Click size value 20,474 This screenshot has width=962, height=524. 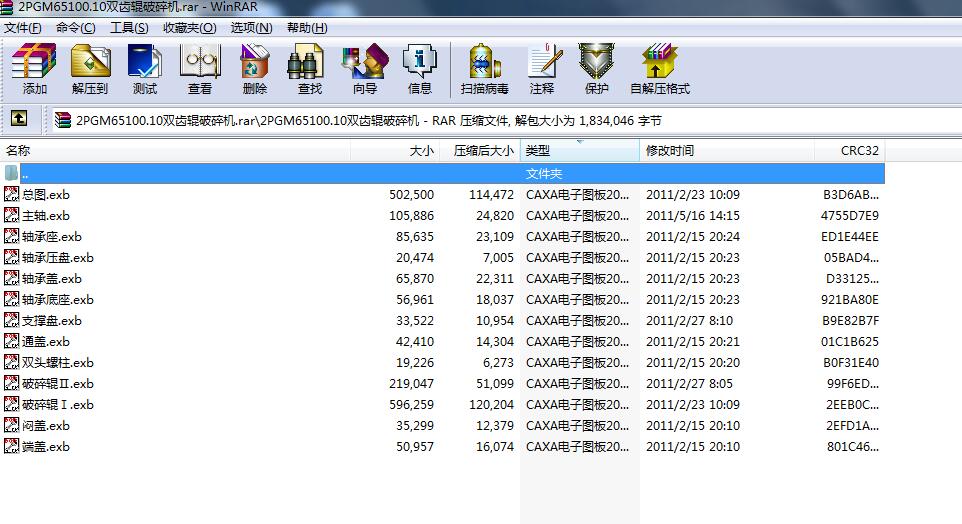click(x=415, y=257)
